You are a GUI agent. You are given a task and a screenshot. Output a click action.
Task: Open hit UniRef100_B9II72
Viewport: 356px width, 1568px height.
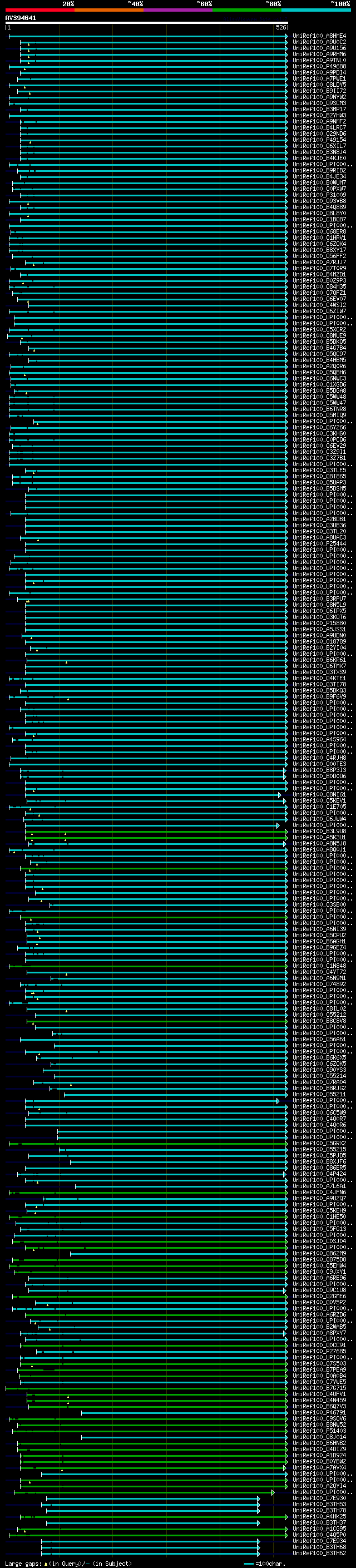point(319,91)
